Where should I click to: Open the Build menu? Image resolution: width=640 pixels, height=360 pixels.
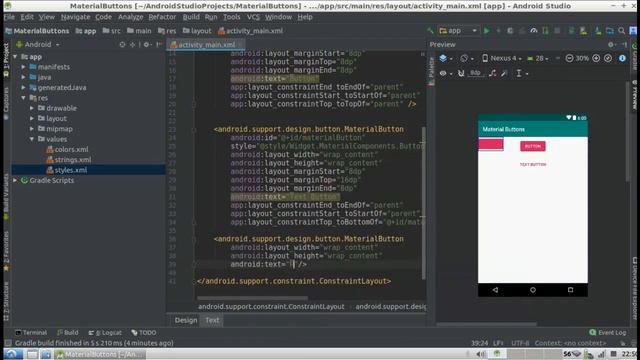click(191, 17)
